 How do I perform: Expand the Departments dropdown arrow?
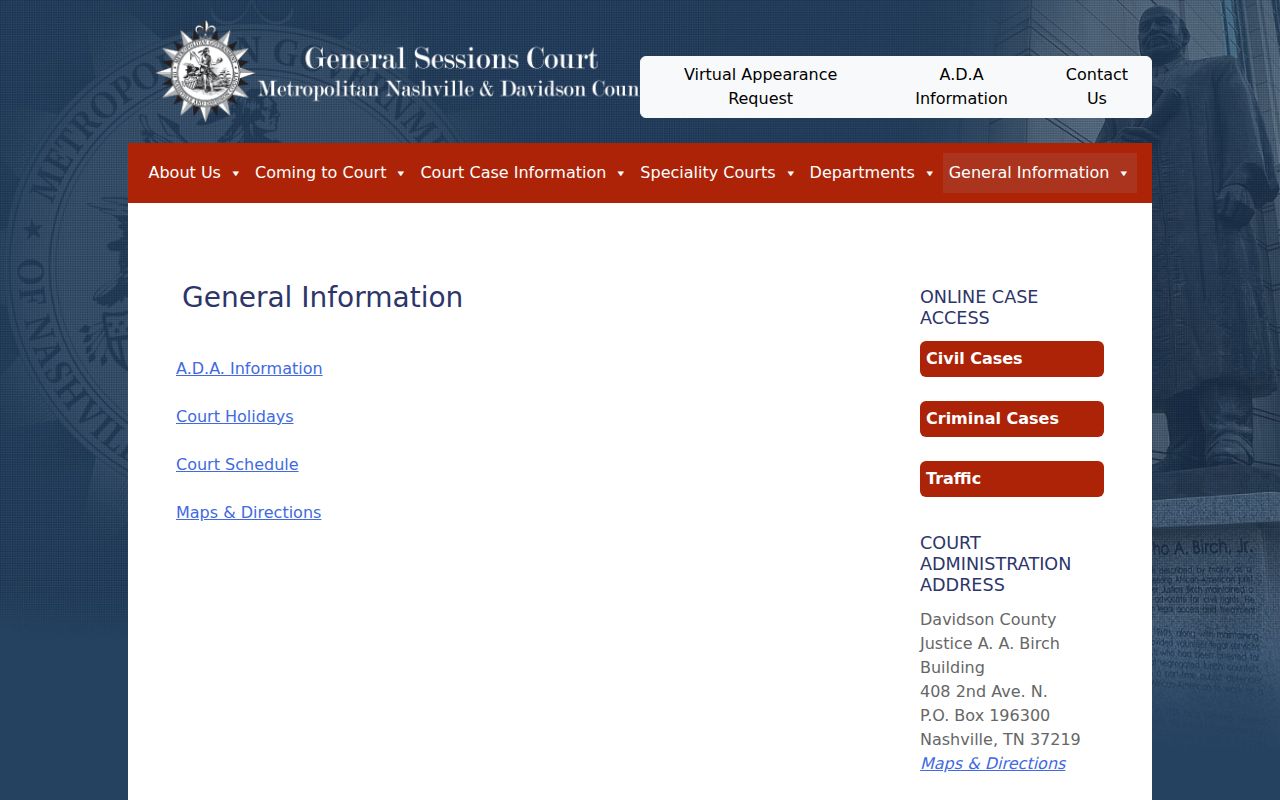[x=930, y=173]
